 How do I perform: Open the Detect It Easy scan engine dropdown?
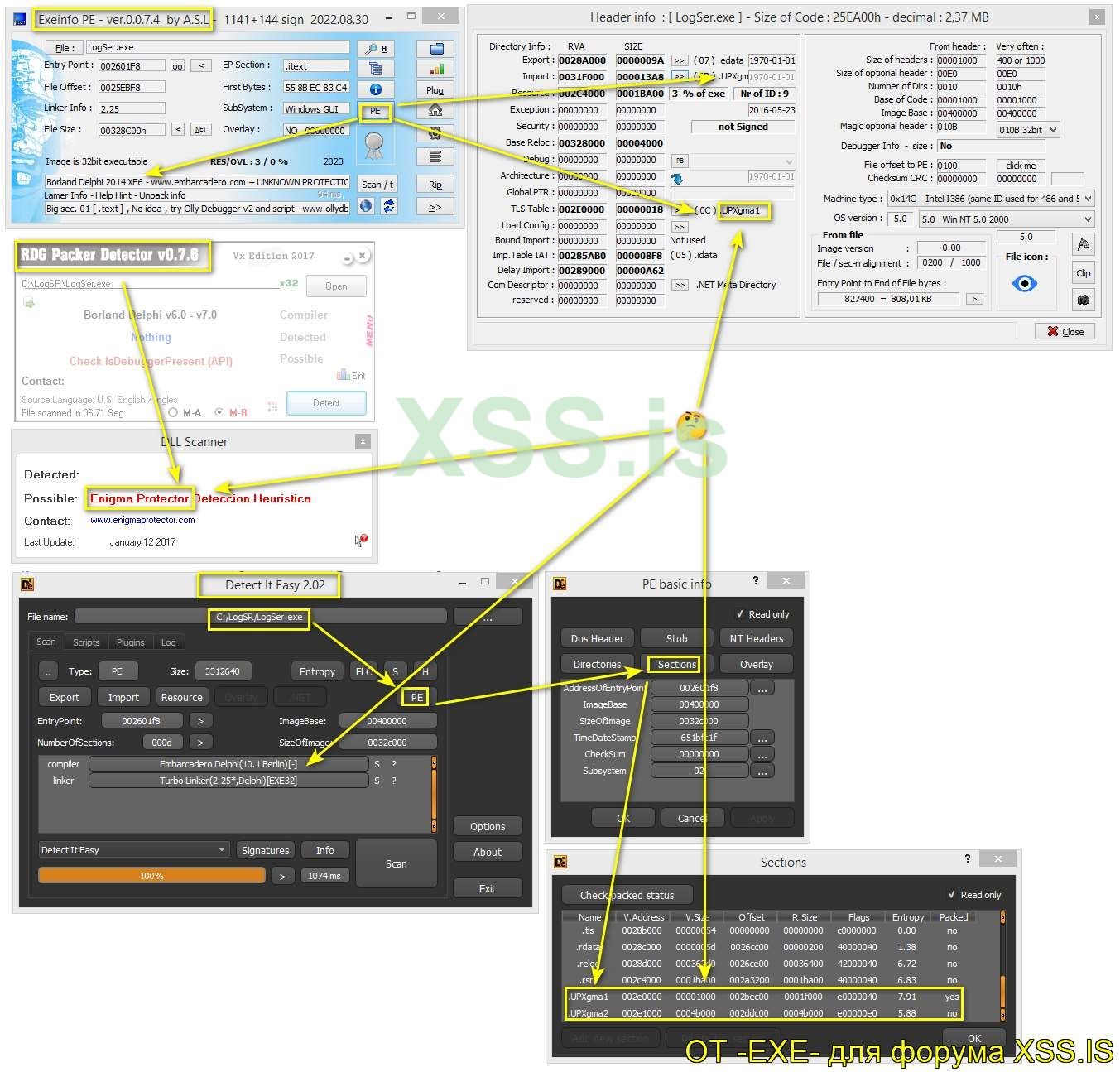tap(133, 850)
